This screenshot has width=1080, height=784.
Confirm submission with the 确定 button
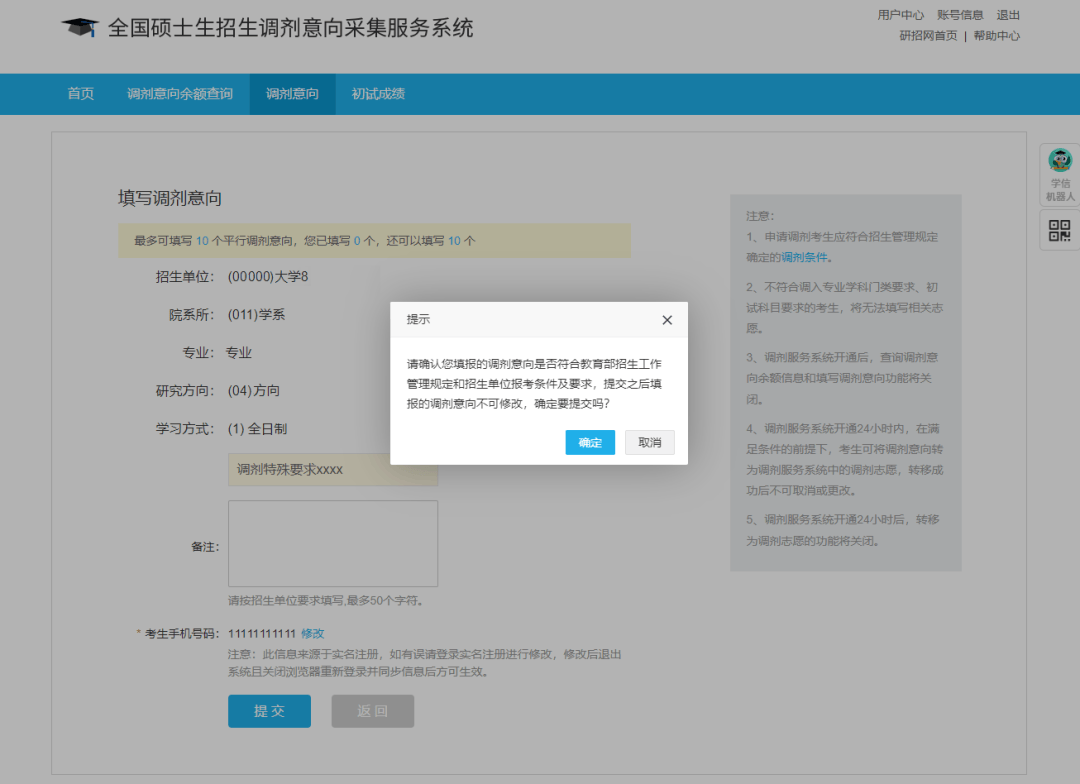click(590, 442)
